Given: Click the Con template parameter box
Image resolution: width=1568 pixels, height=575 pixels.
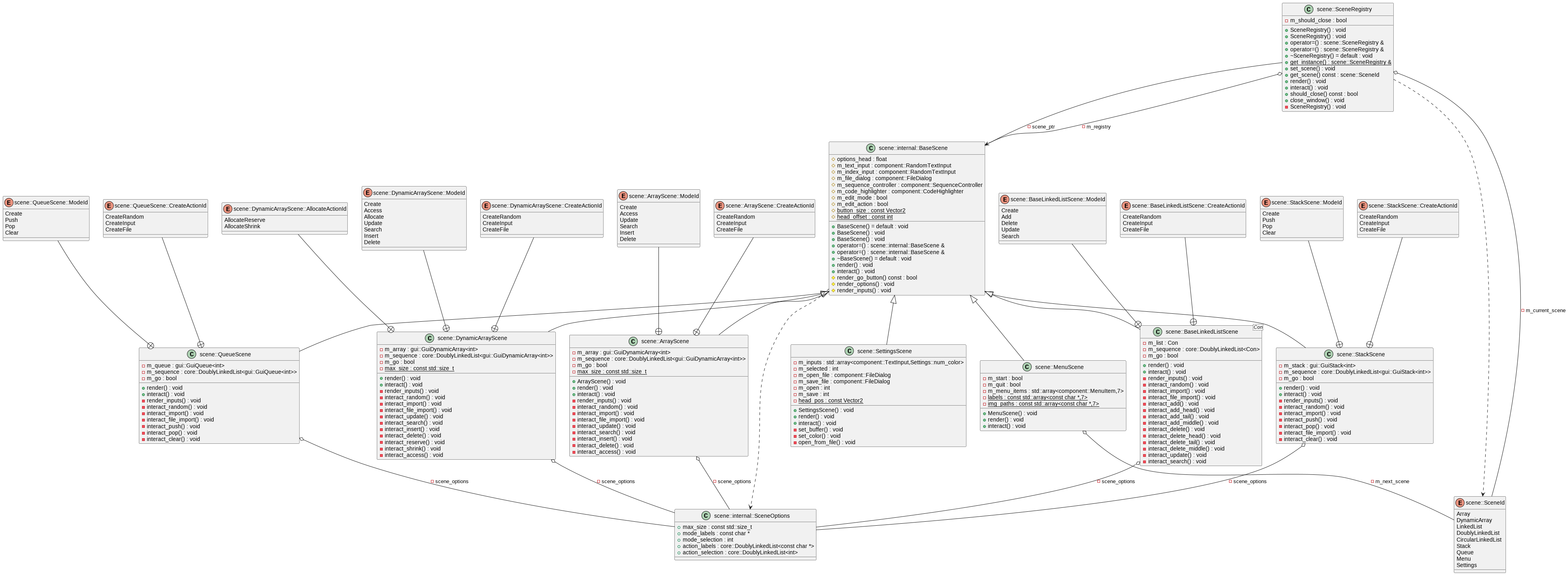Looking at the screenshot, I should click(1258, 327).
